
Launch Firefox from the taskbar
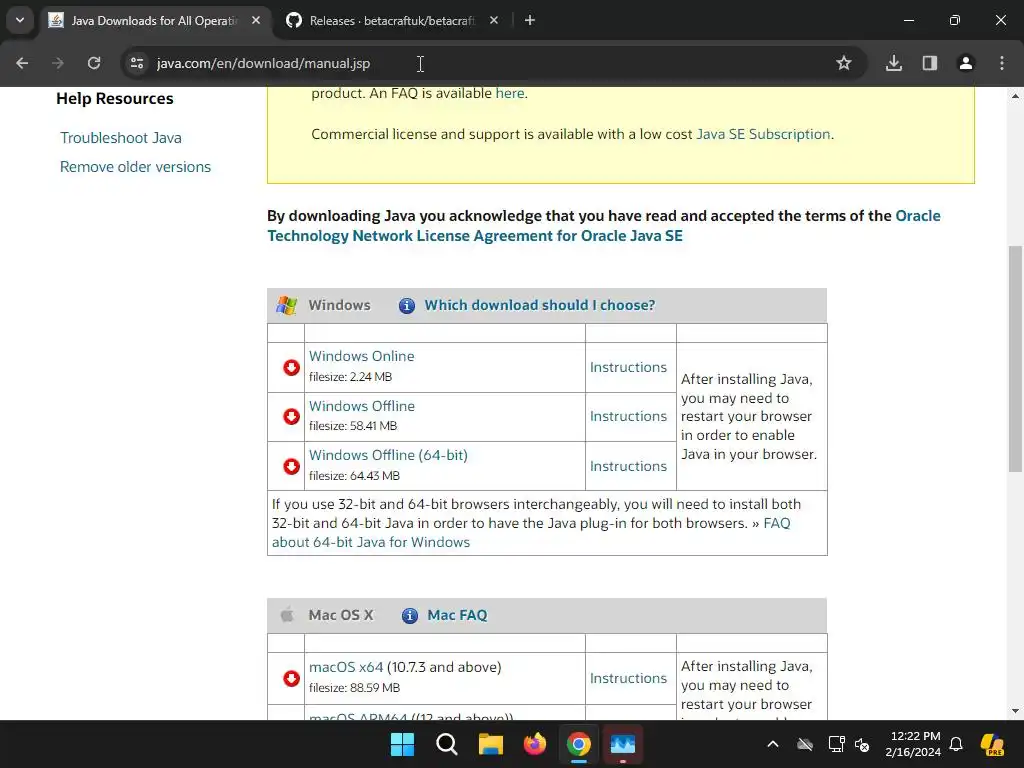(x=535, y=744)
